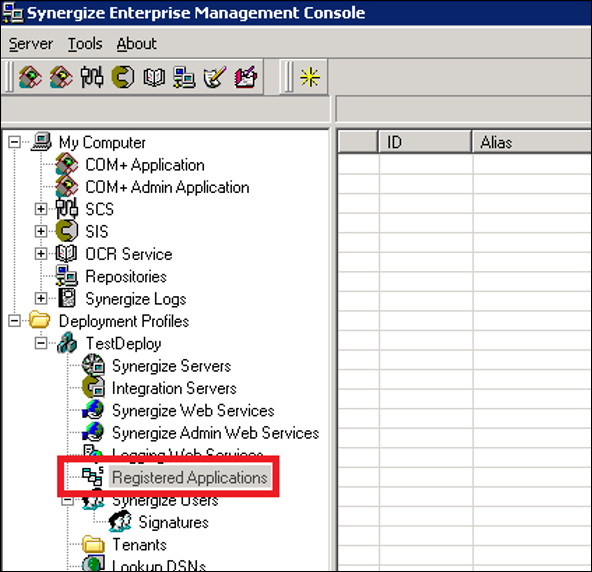Click the SIS toolbar icon

point(123,77)
